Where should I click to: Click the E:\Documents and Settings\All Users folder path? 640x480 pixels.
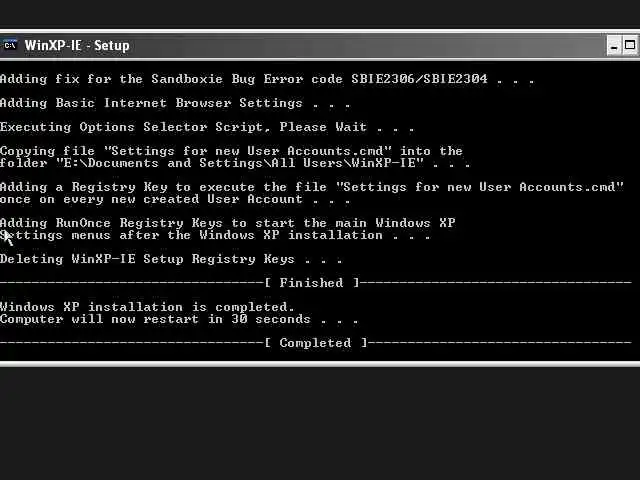pyautogui.click(x=240, y=163)
